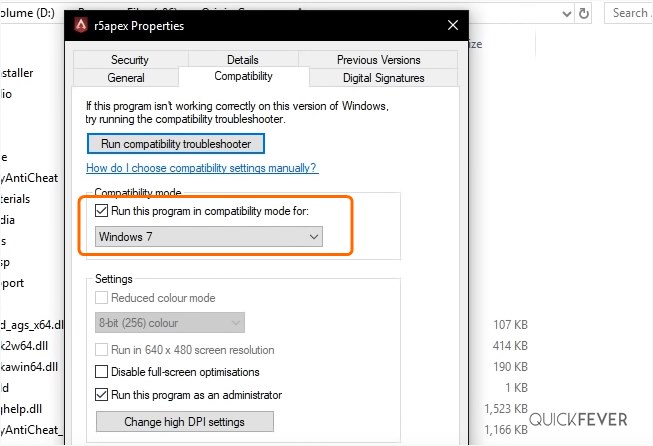Enable Disable full-screen optimisations checkbox
The height and width of the screenshot is (446, 653).
tap(102, 371)
